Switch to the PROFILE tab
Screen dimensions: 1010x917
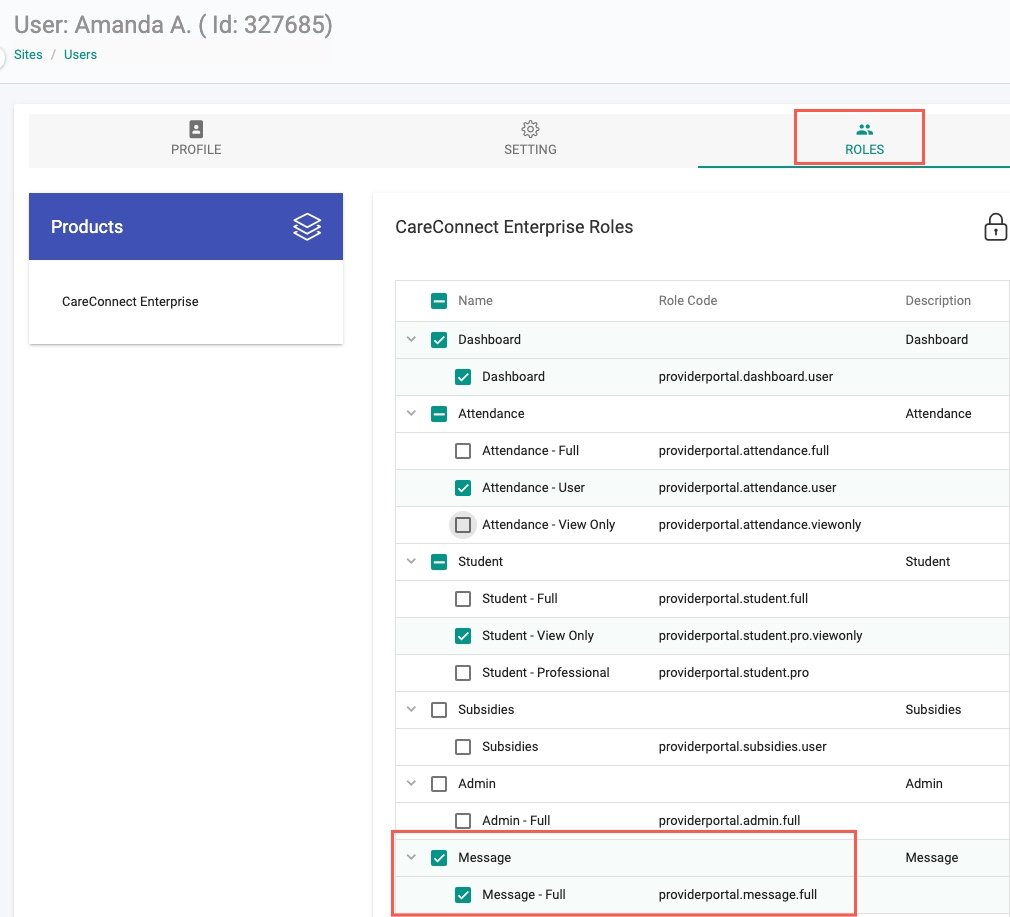(x=196, y=140)
